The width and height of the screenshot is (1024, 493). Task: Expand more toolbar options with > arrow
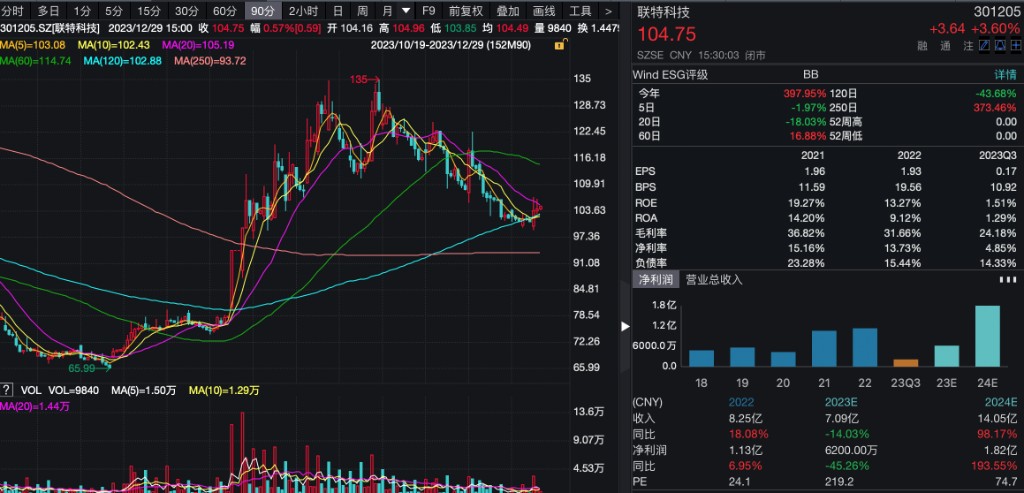click(x=609, y=10)
